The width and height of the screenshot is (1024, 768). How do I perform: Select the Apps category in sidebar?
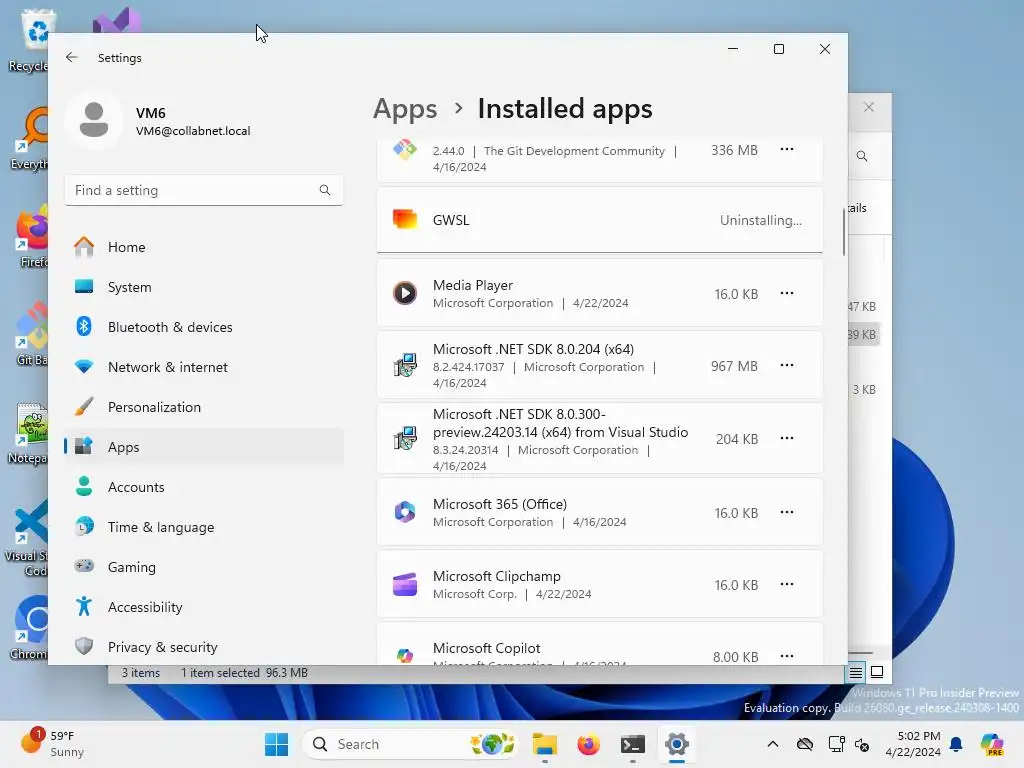point(204,447)
